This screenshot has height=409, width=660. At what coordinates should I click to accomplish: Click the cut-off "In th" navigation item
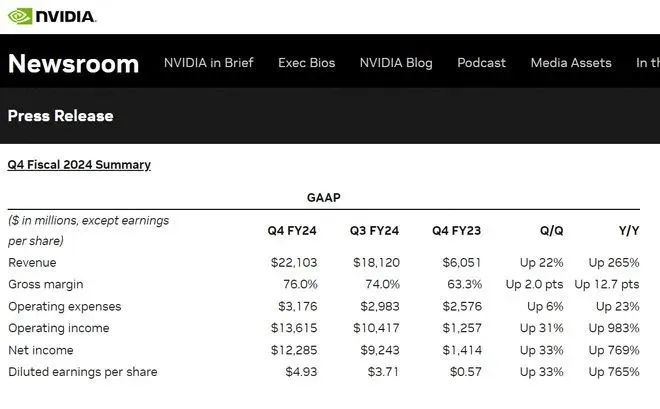pyautogui.click(x=647, y=63)
